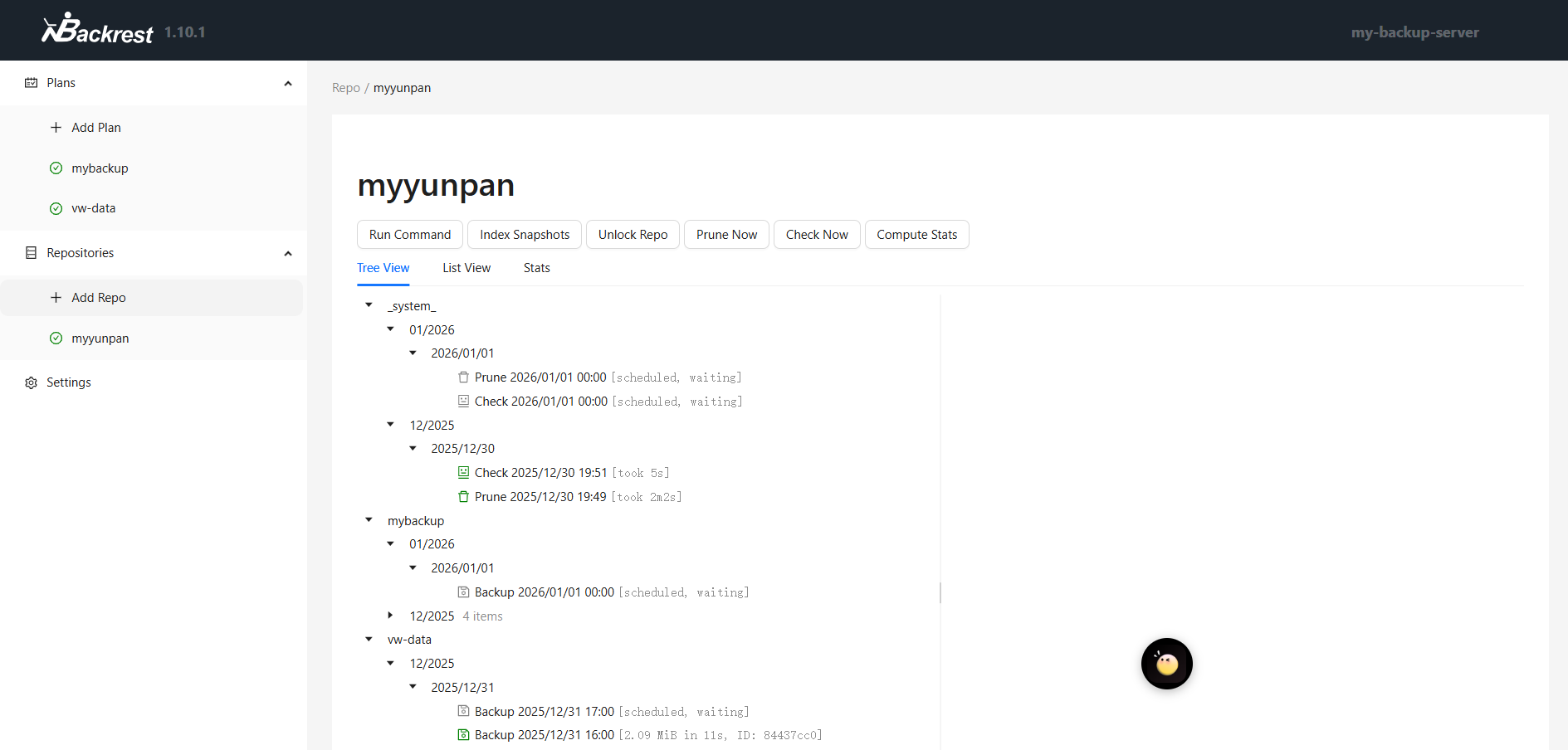Select the scheduled Backup 2026/01/01 00:00 entry
Image resolution: width=1568 pixels, height=750 pixels.
point(544,592)
